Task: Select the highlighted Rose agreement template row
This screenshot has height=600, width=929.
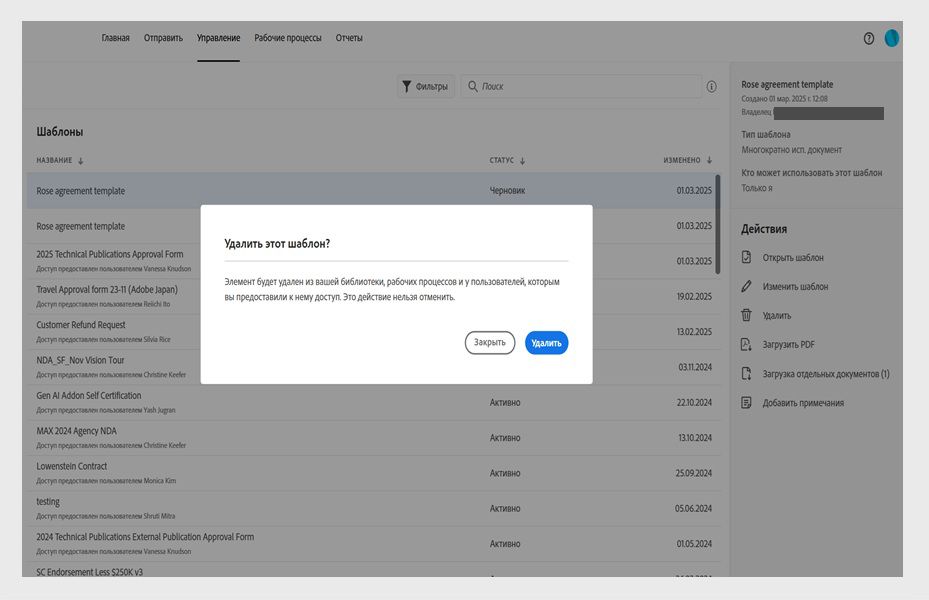Action: coord(373,191)
